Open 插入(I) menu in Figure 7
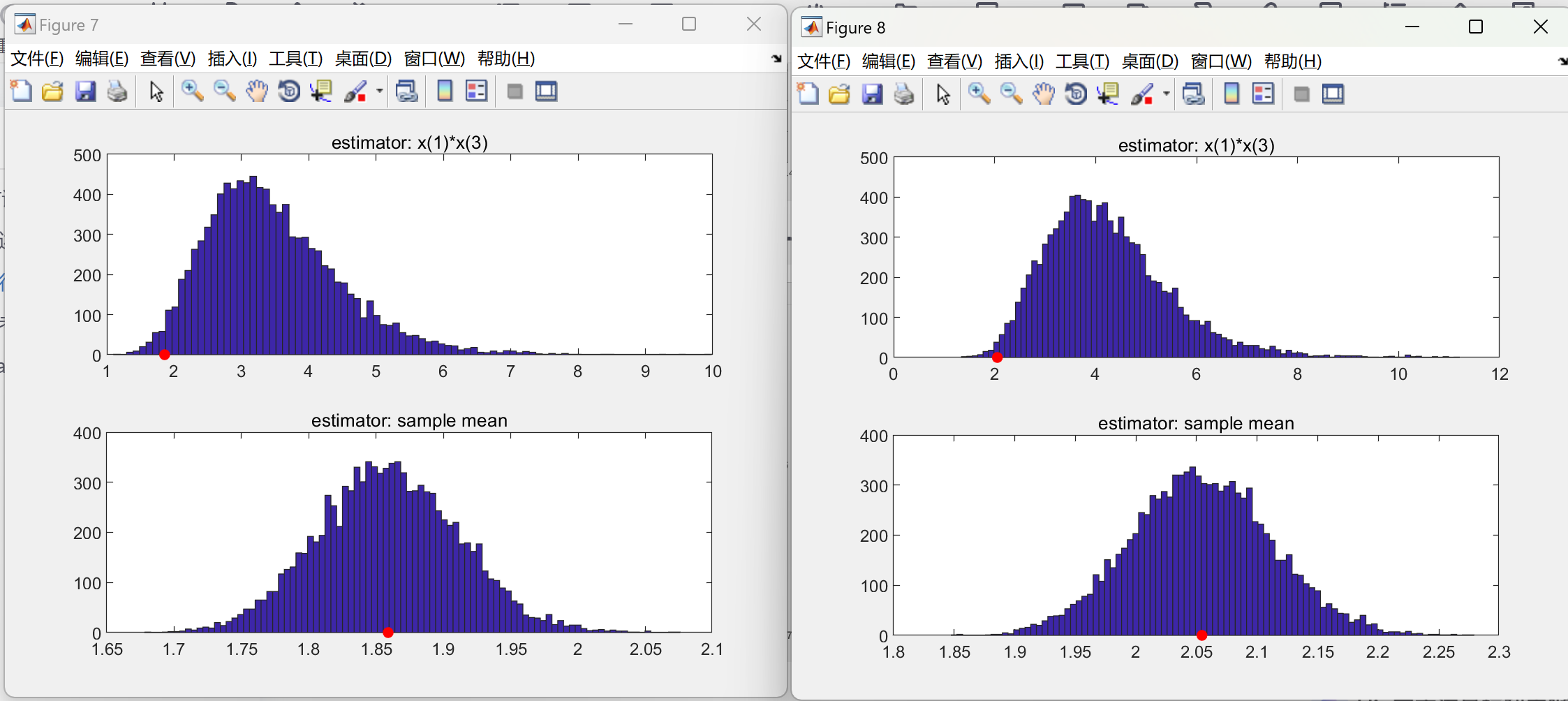 pyautogui.click(x=232, y=59)
